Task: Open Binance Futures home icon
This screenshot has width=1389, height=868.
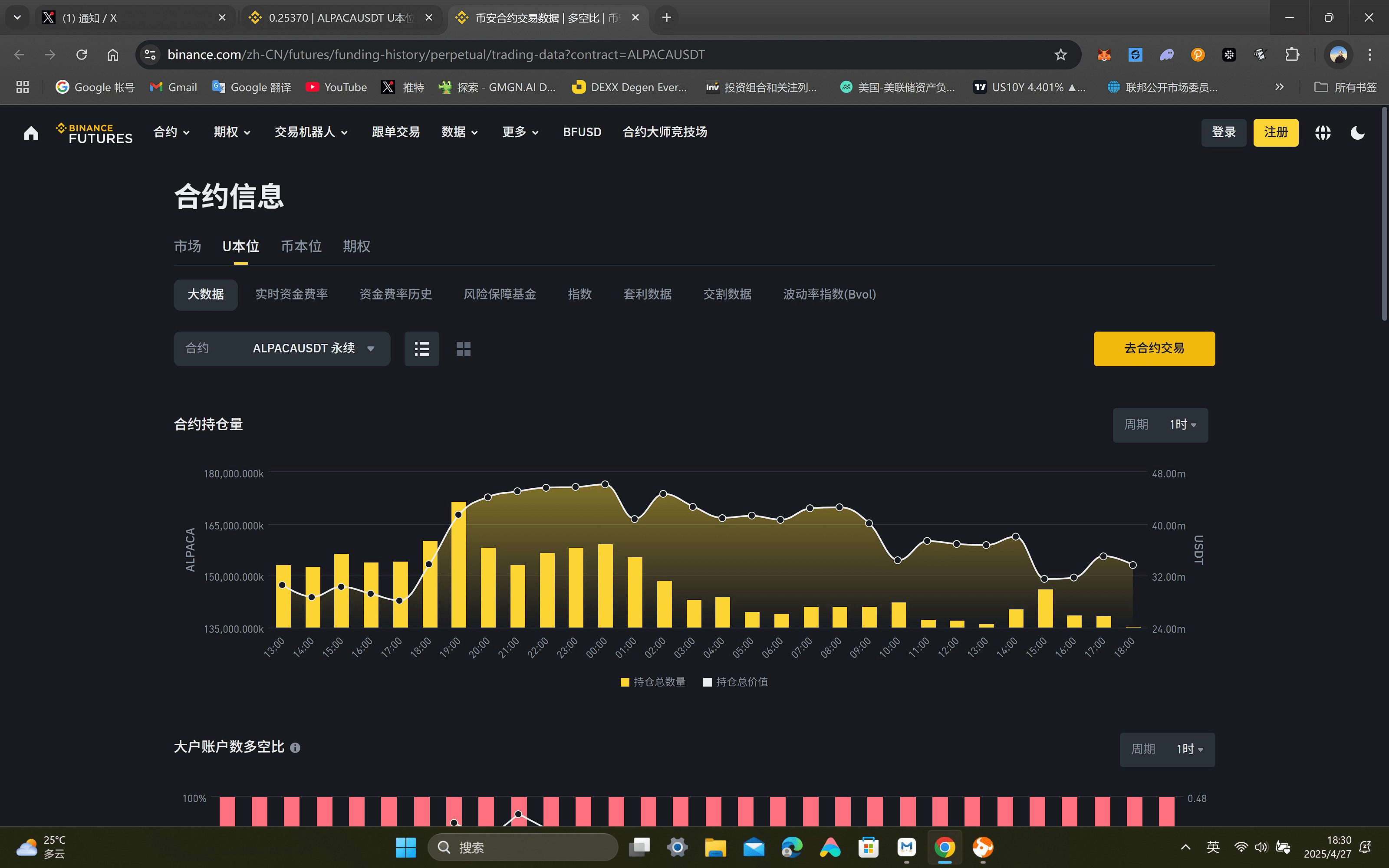Action: tap(31, 133)
